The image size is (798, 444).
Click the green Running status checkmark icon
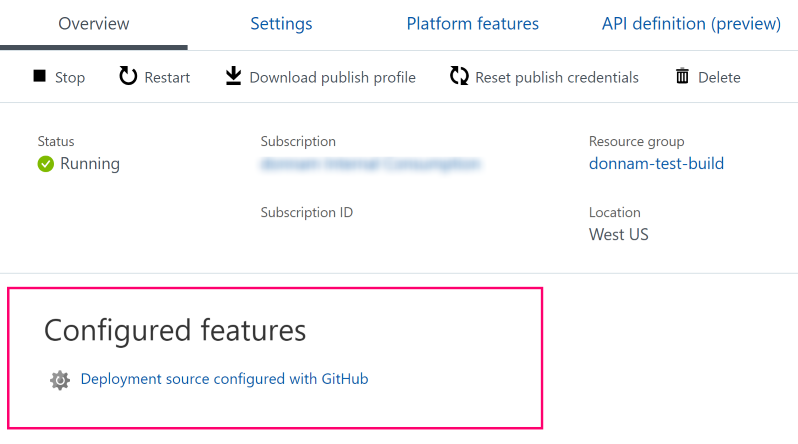[x=45, y=164]
